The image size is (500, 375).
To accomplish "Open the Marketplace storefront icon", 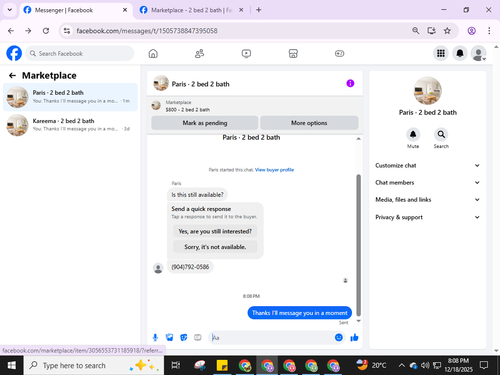I will tap(293, 53).
